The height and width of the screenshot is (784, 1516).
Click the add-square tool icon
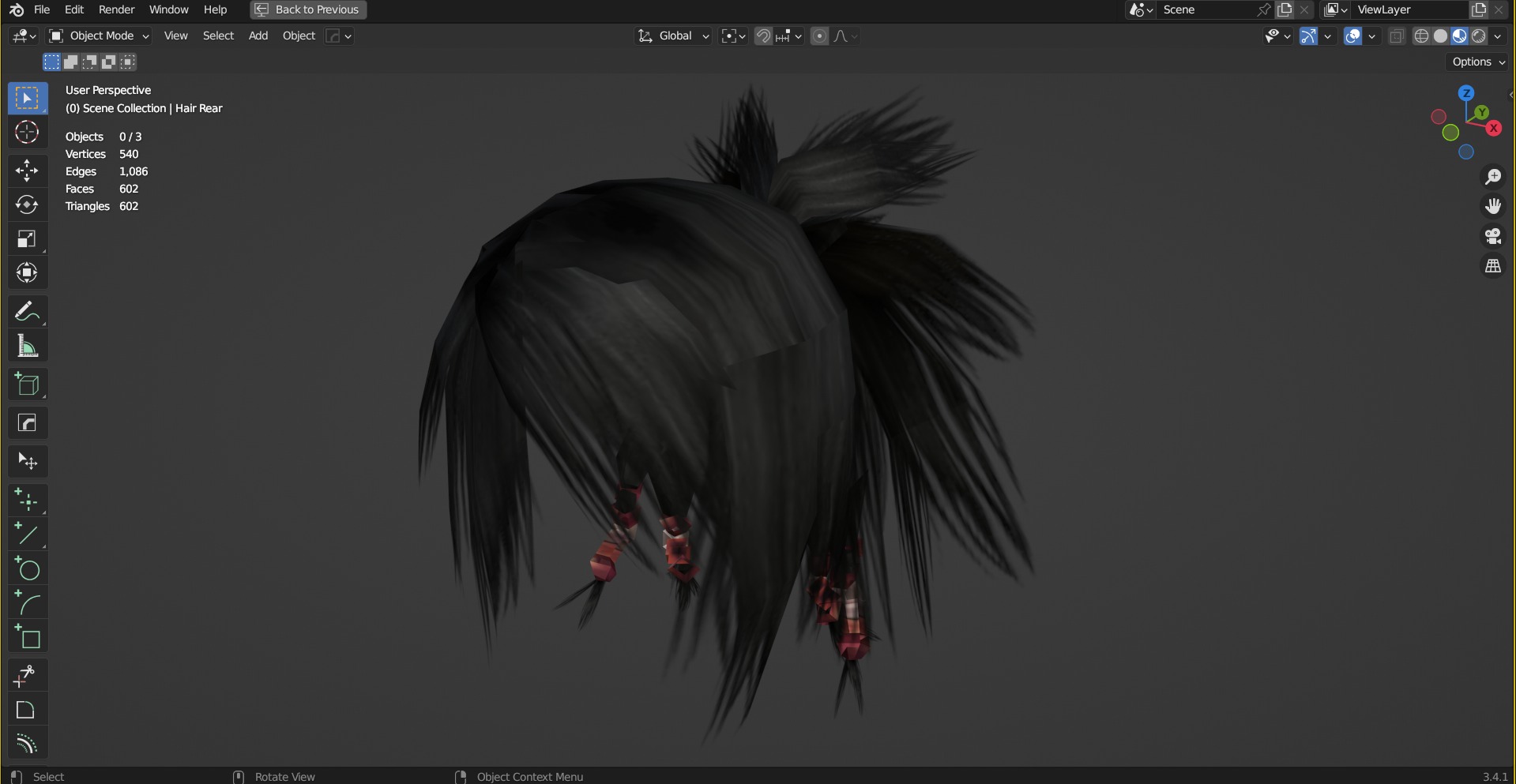(x=28, y=638)
